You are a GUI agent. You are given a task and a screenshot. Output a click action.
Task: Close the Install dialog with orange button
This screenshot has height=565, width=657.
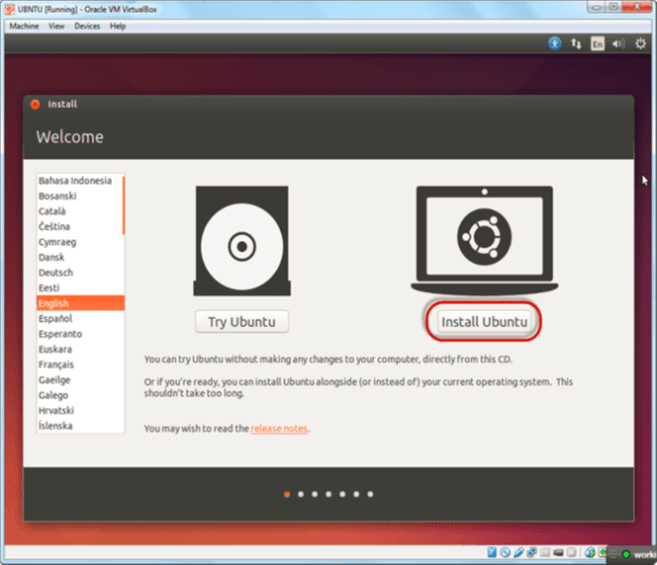(x=35, y=104)
